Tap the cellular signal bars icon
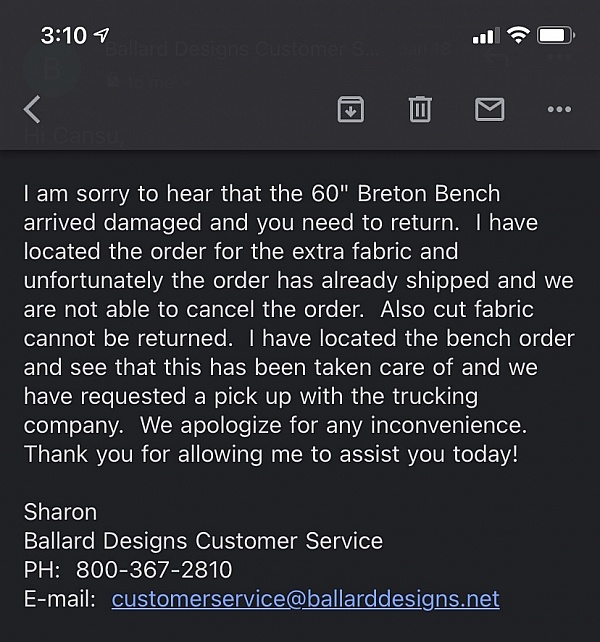 (x=484, y=36)
